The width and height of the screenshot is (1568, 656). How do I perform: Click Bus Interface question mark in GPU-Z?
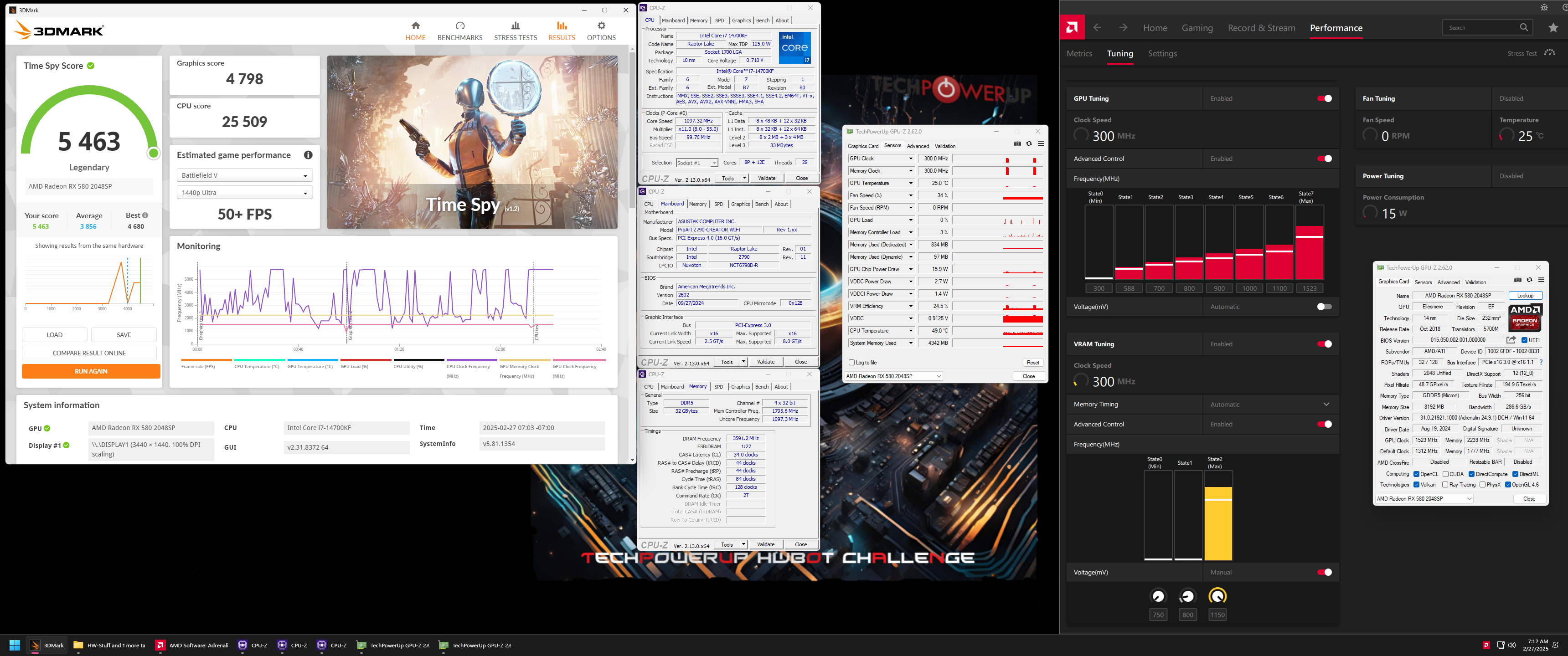click(x=1541, y=362)
